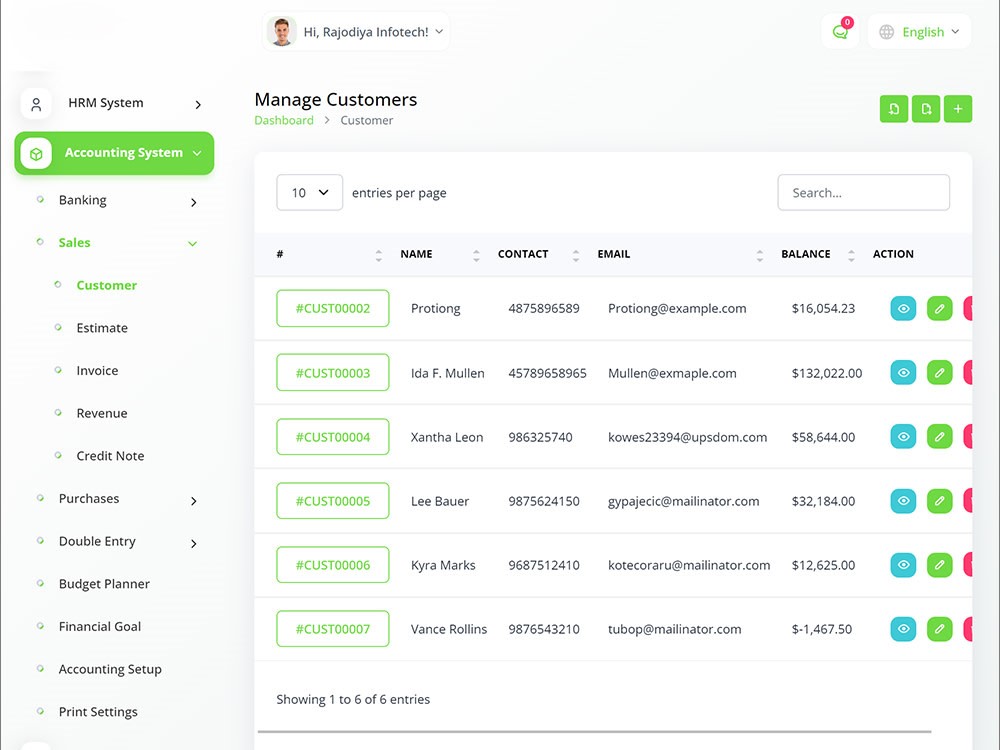Viewport: 1000px width, 750px height.
Task: Click the user profile avatar
Action: [x=281, y=32]
